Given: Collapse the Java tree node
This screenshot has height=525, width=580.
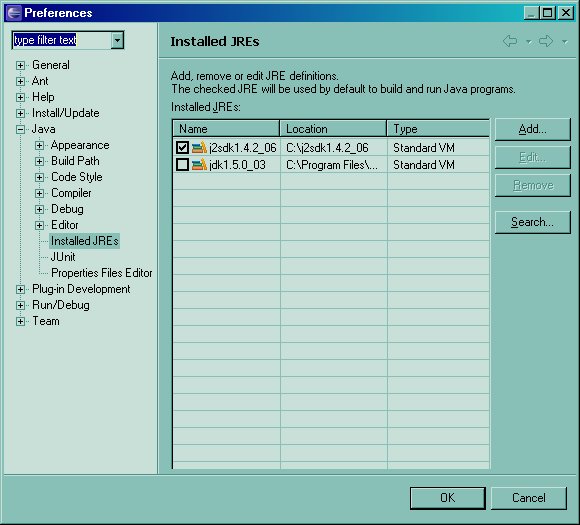Looking at the screenshot, I should pos(20,129).
